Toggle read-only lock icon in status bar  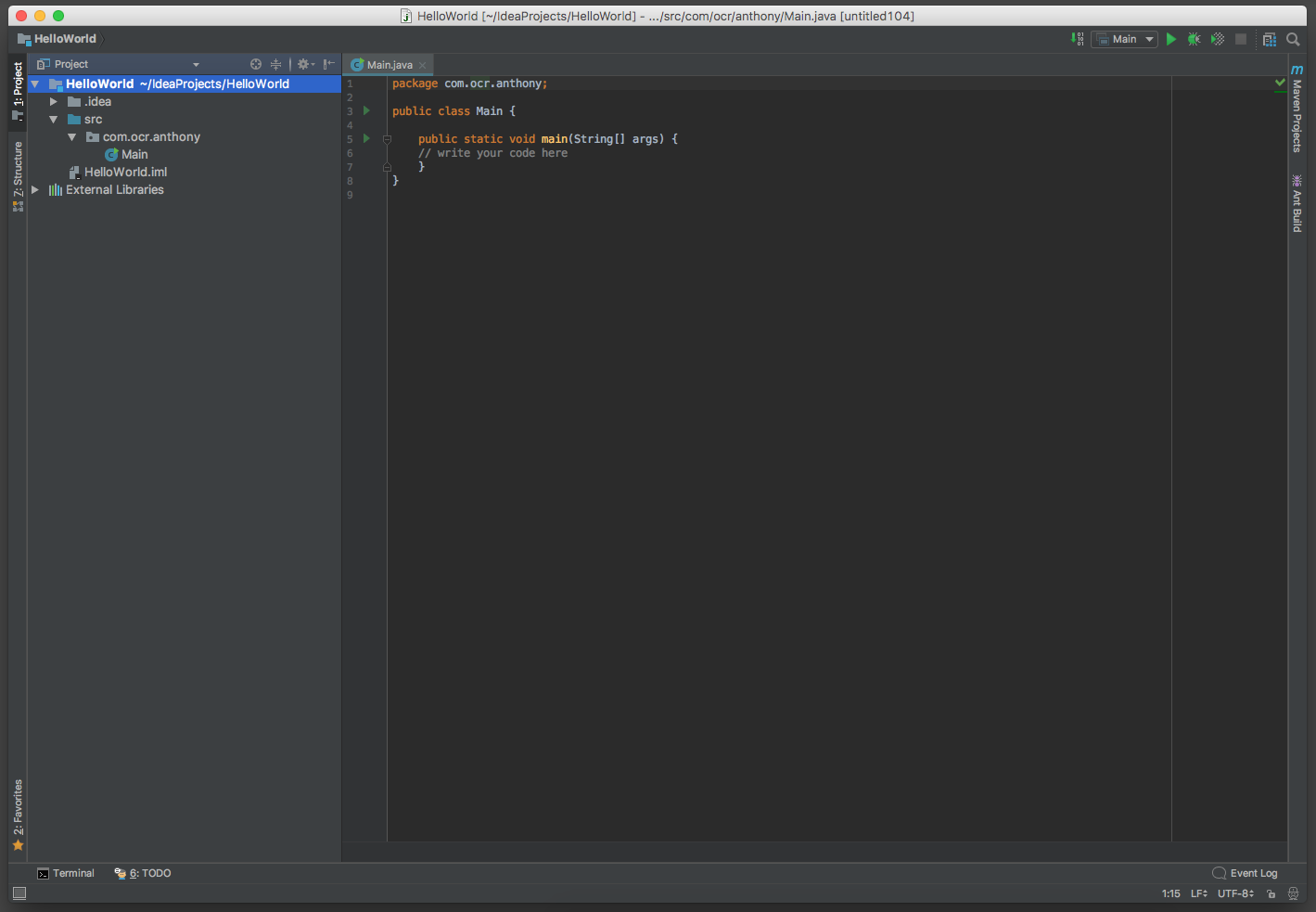[x=1271, y=893]
